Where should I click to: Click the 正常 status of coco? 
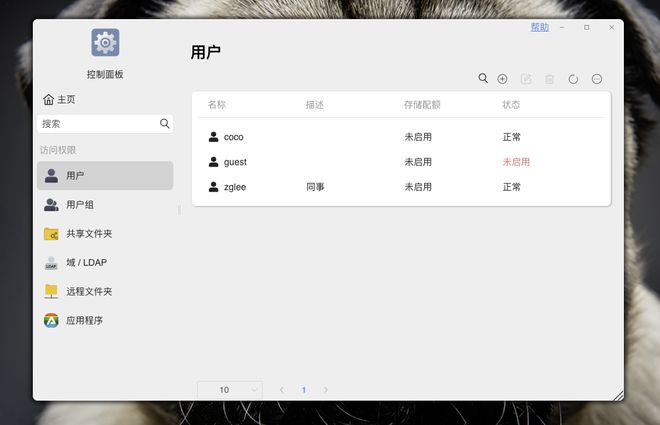tap(511, 137)
